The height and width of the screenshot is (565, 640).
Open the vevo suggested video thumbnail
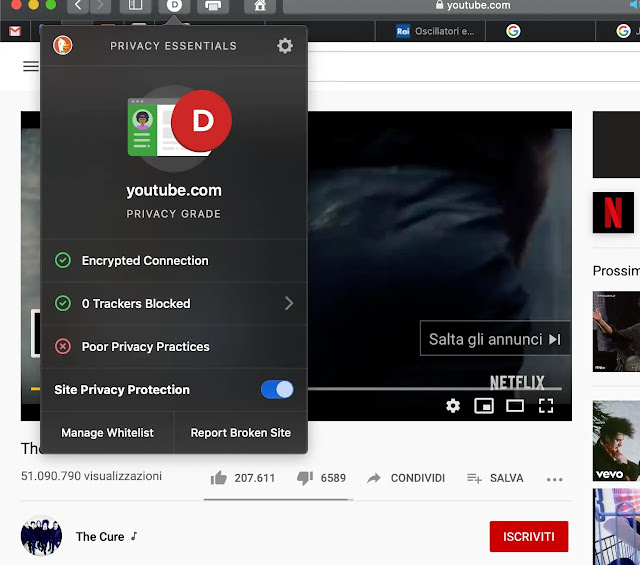point(616,441)
